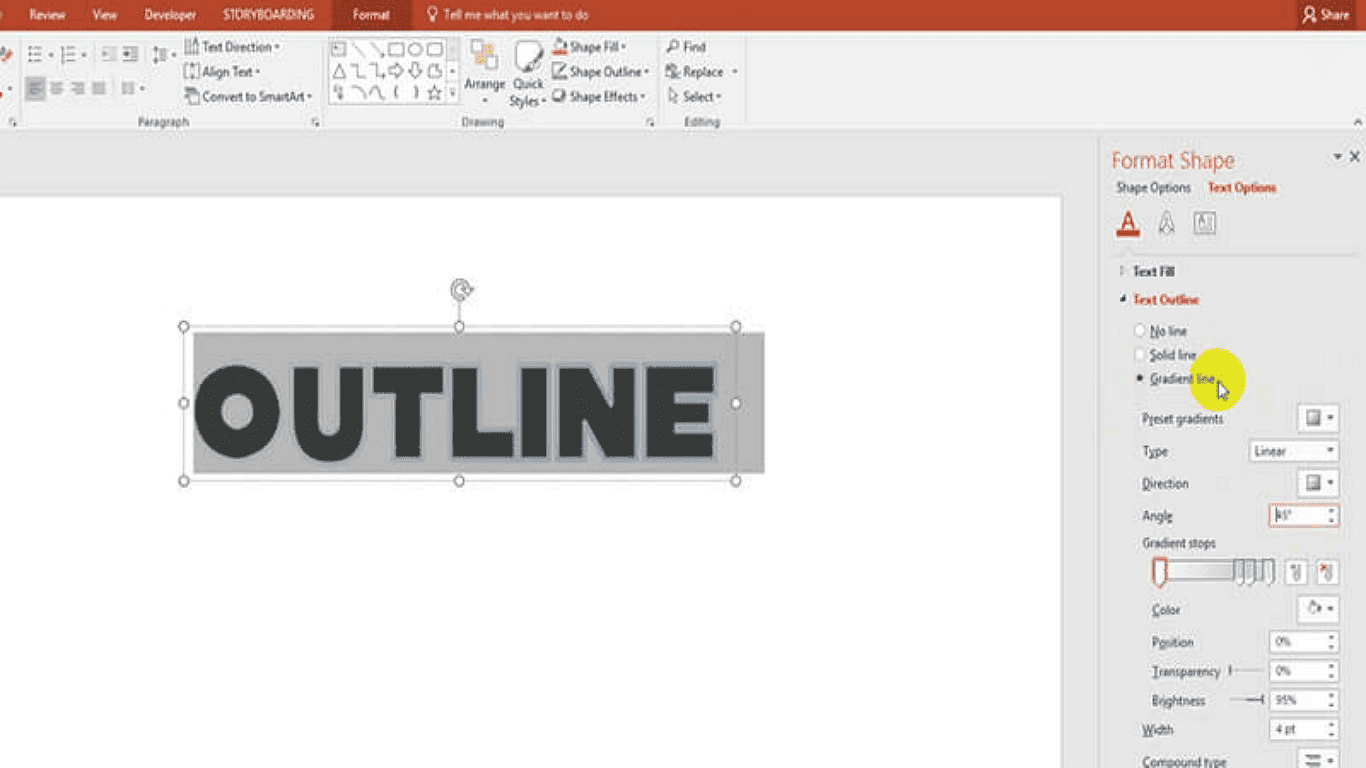Open the Shape Outline dropdown
1366x768 pixels.
pos(601,72)
